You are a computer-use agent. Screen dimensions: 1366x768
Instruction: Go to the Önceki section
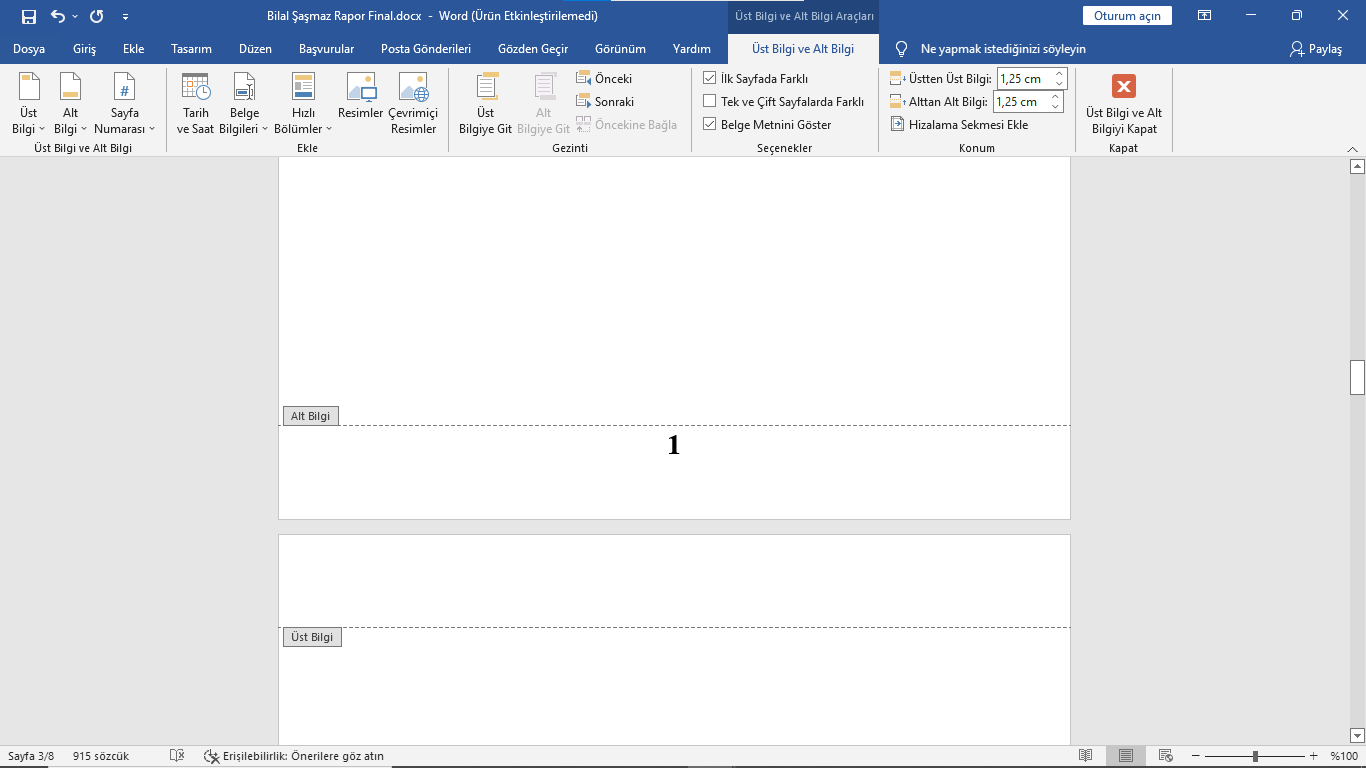pos(604,79)
